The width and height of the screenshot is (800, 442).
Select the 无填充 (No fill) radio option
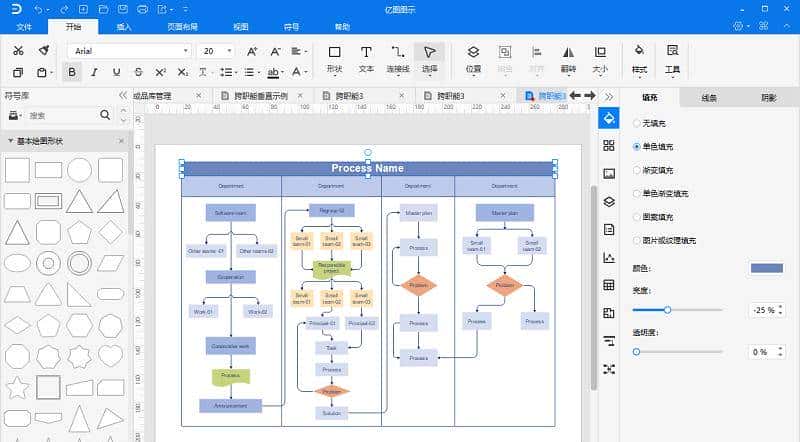[636, 123]
